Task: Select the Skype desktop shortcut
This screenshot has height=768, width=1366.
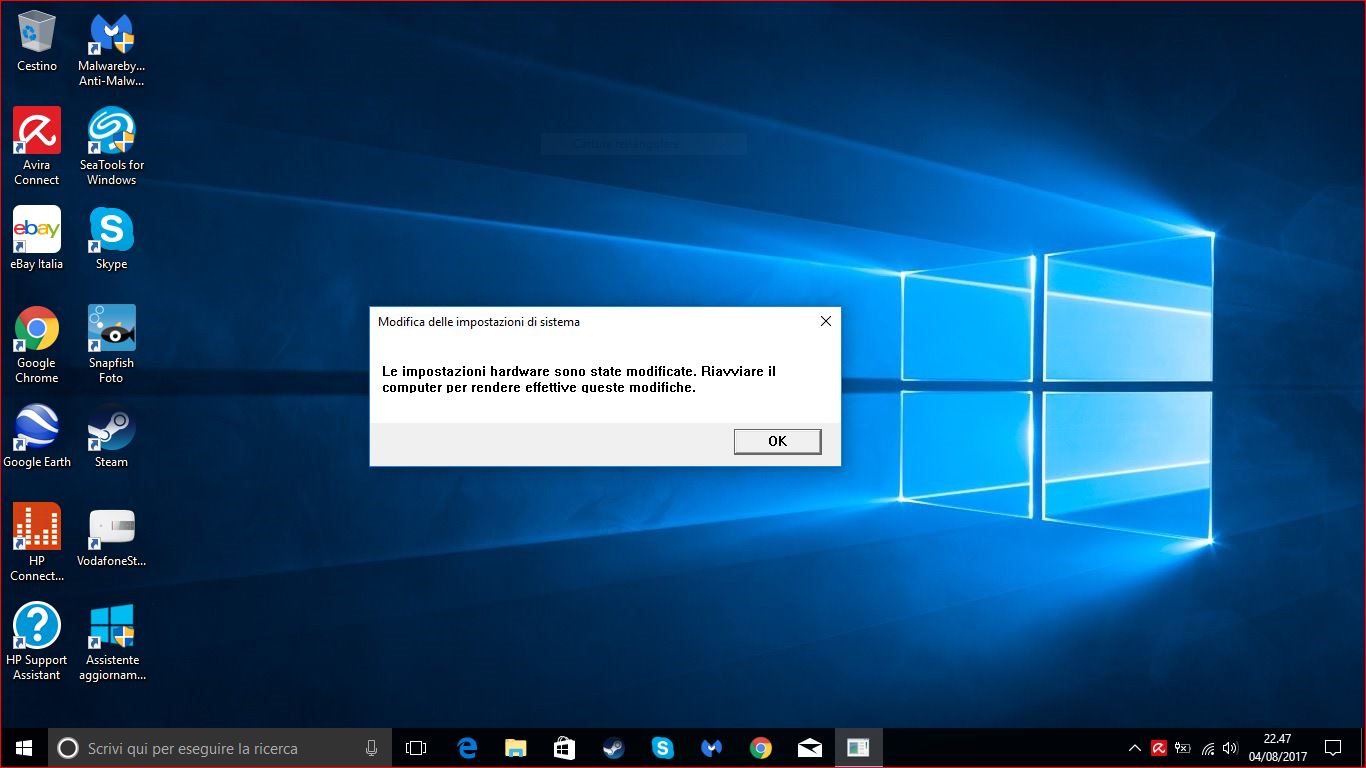Action: point(111,238)
